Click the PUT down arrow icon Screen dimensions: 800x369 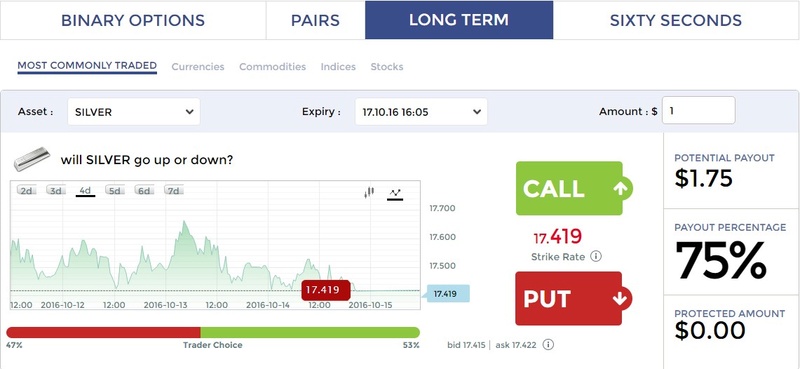pyautogui.click(x=620, y=299)
